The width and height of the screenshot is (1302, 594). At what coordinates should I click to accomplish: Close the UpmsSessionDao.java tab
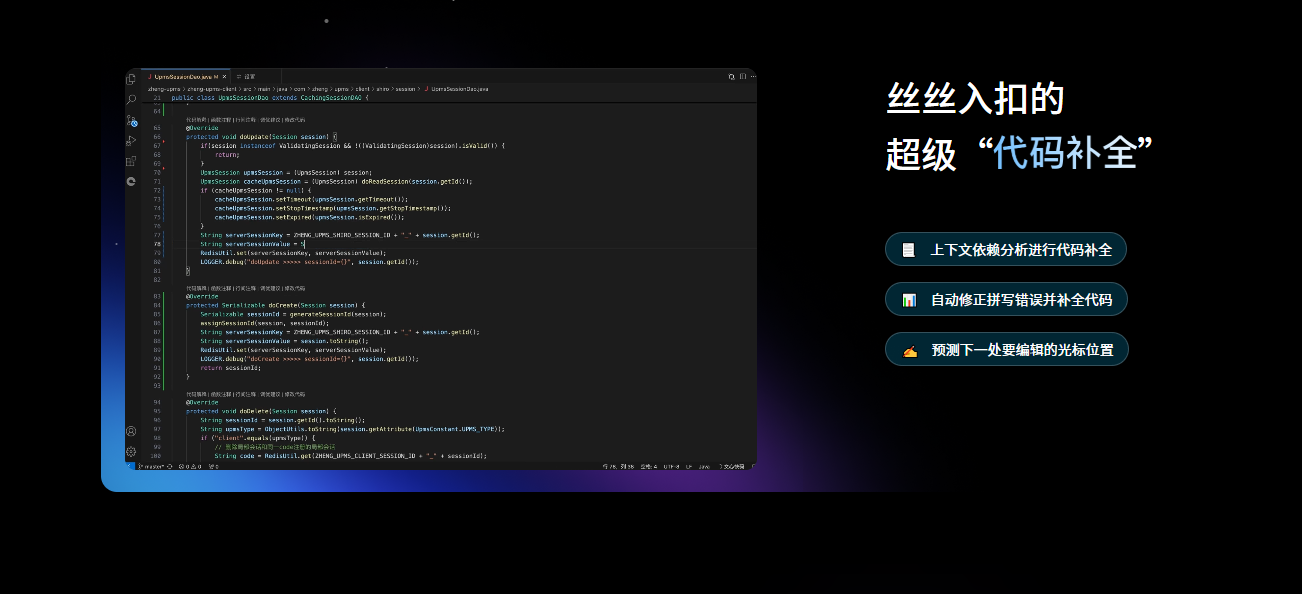[x=224, y=77]
